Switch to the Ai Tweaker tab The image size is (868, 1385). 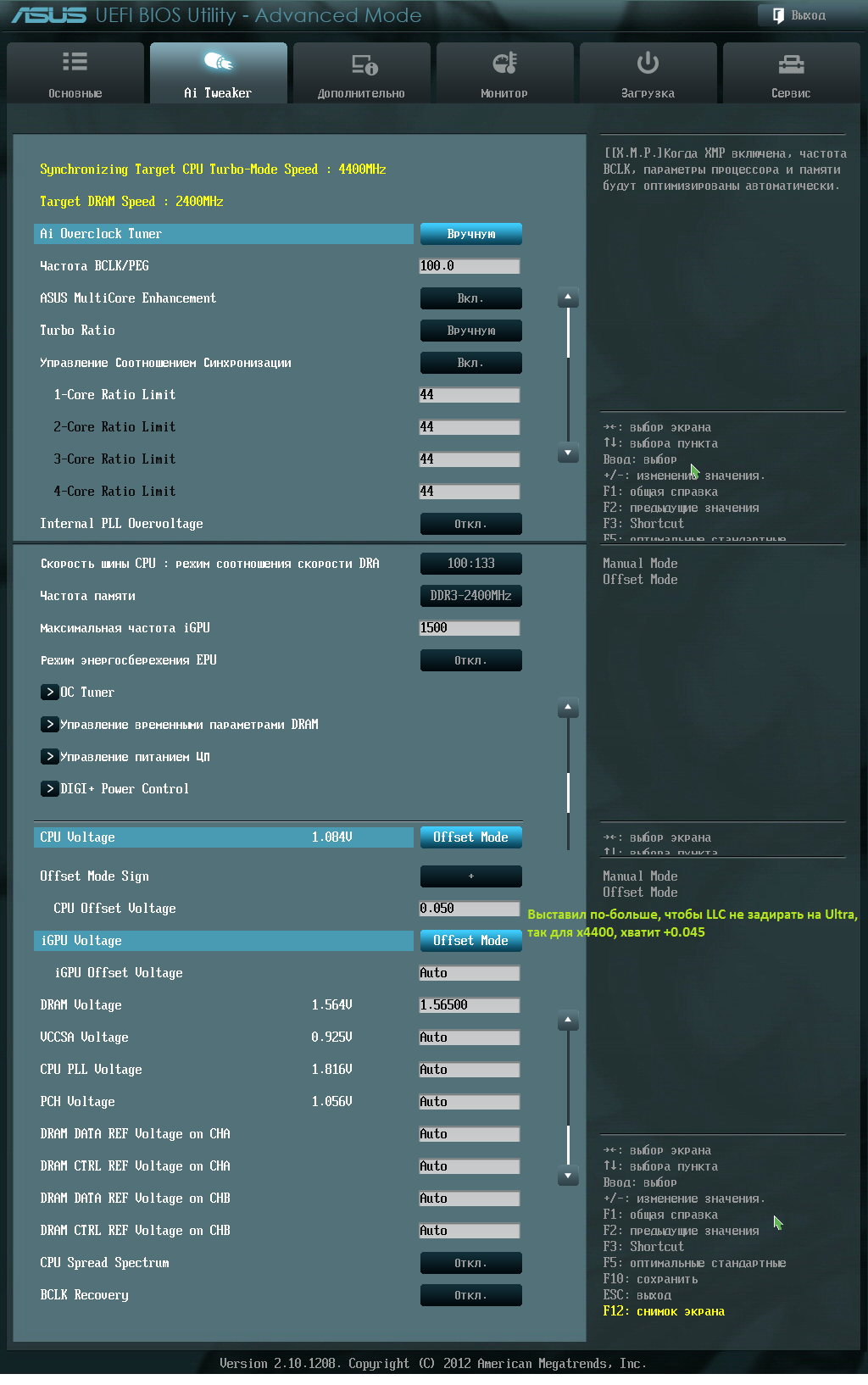pos(219,73)
